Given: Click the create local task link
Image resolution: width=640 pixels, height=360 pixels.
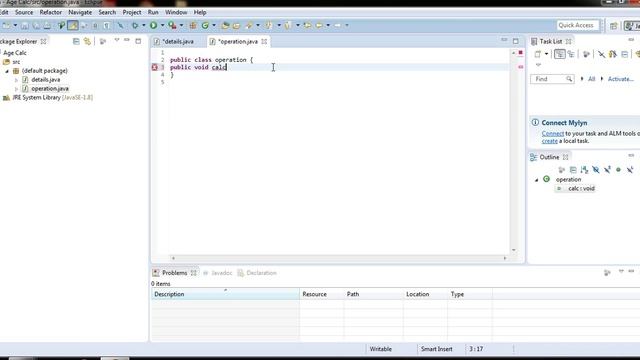Looking at the screenshot, I should (549, 141).
